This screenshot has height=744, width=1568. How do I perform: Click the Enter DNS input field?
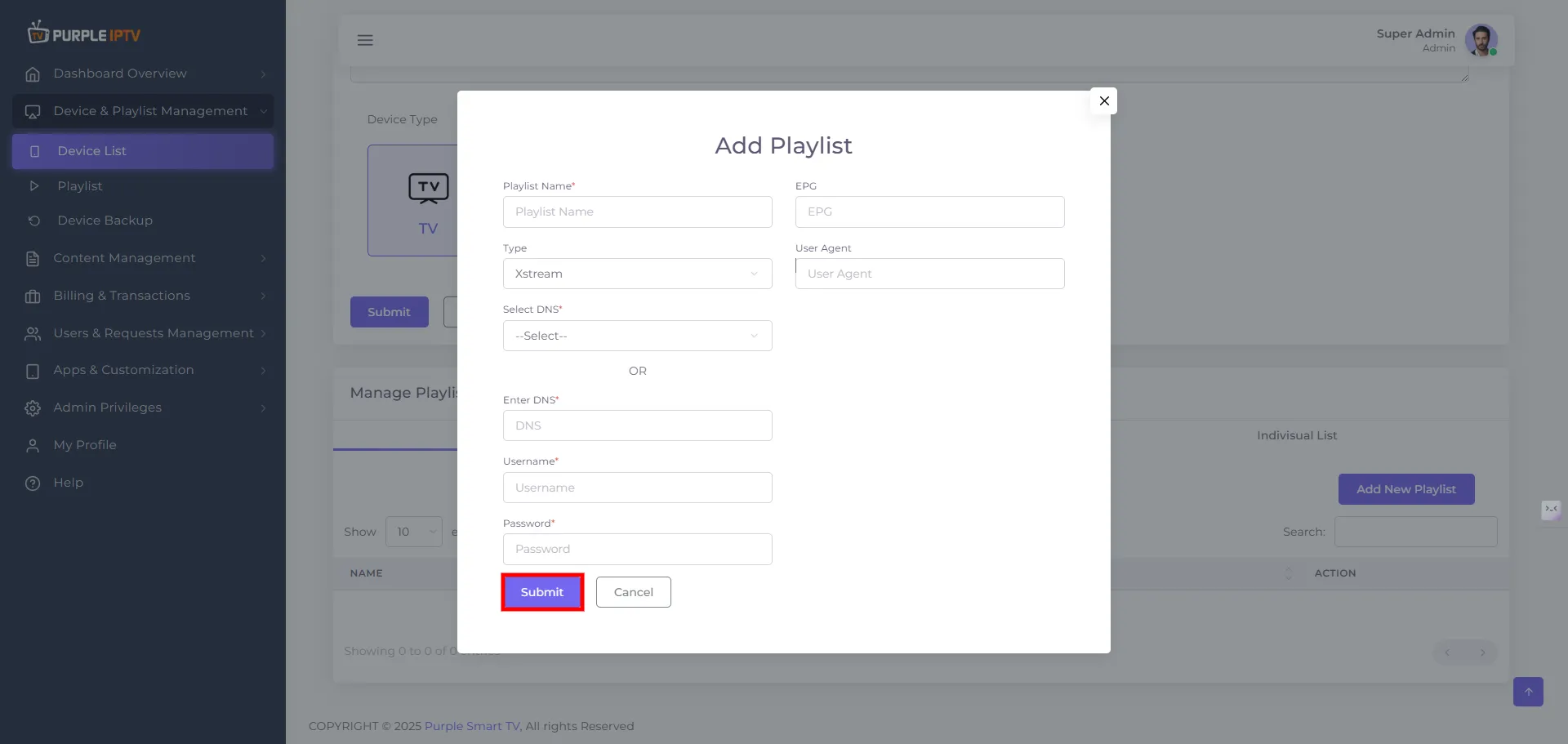click(638, 425)
